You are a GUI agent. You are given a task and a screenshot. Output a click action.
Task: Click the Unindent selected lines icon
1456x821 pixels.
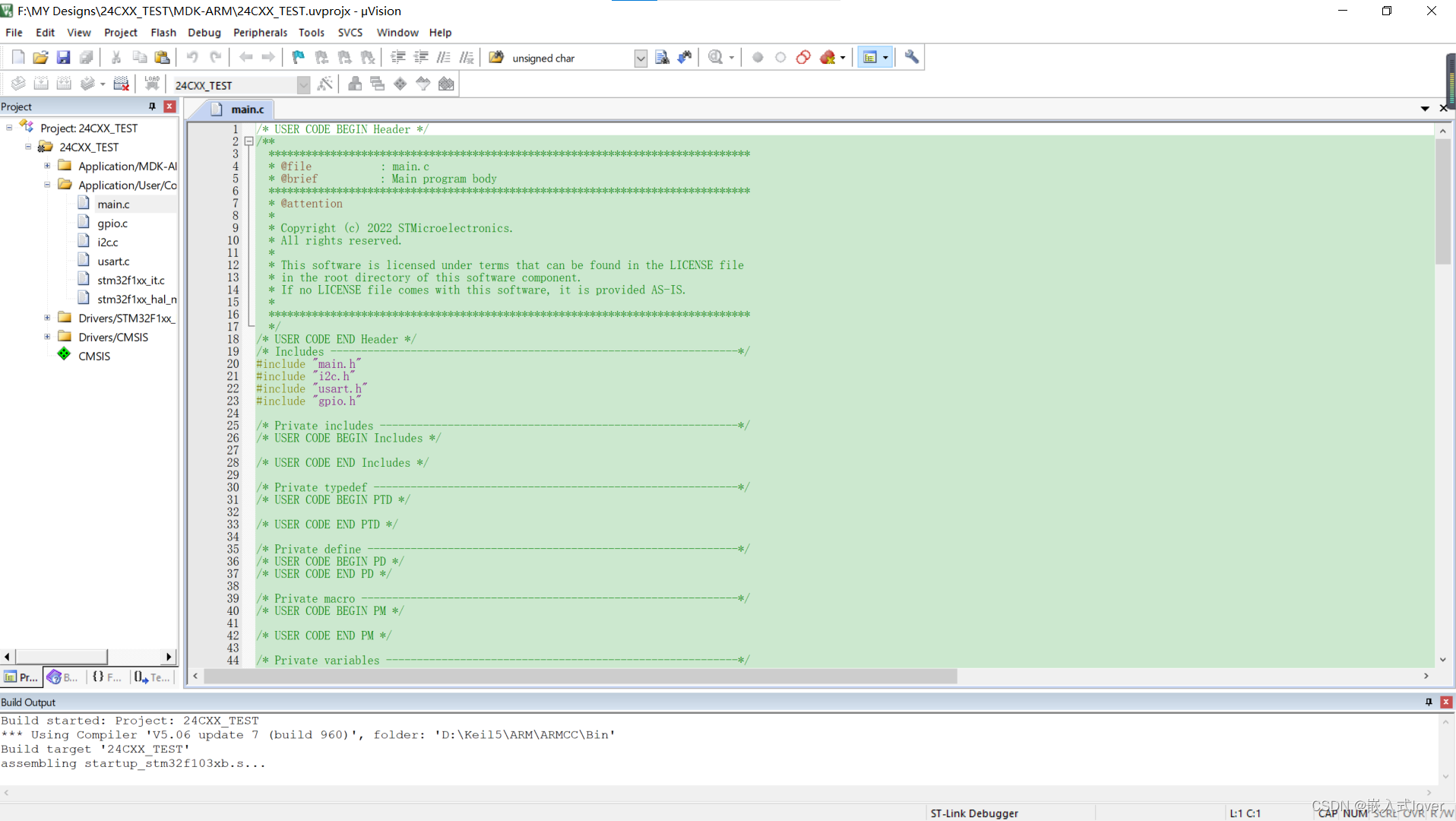point(420,58)
